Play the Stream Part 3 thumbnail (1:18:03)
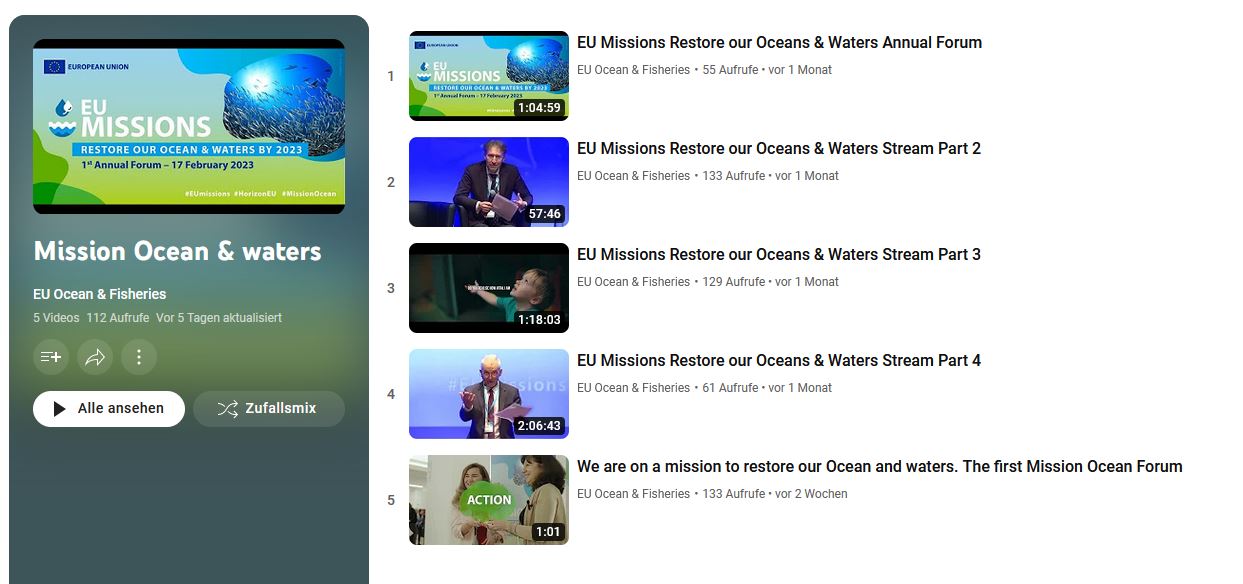The height and width of the screenshot is (584, 1243). tap(489, 288)
